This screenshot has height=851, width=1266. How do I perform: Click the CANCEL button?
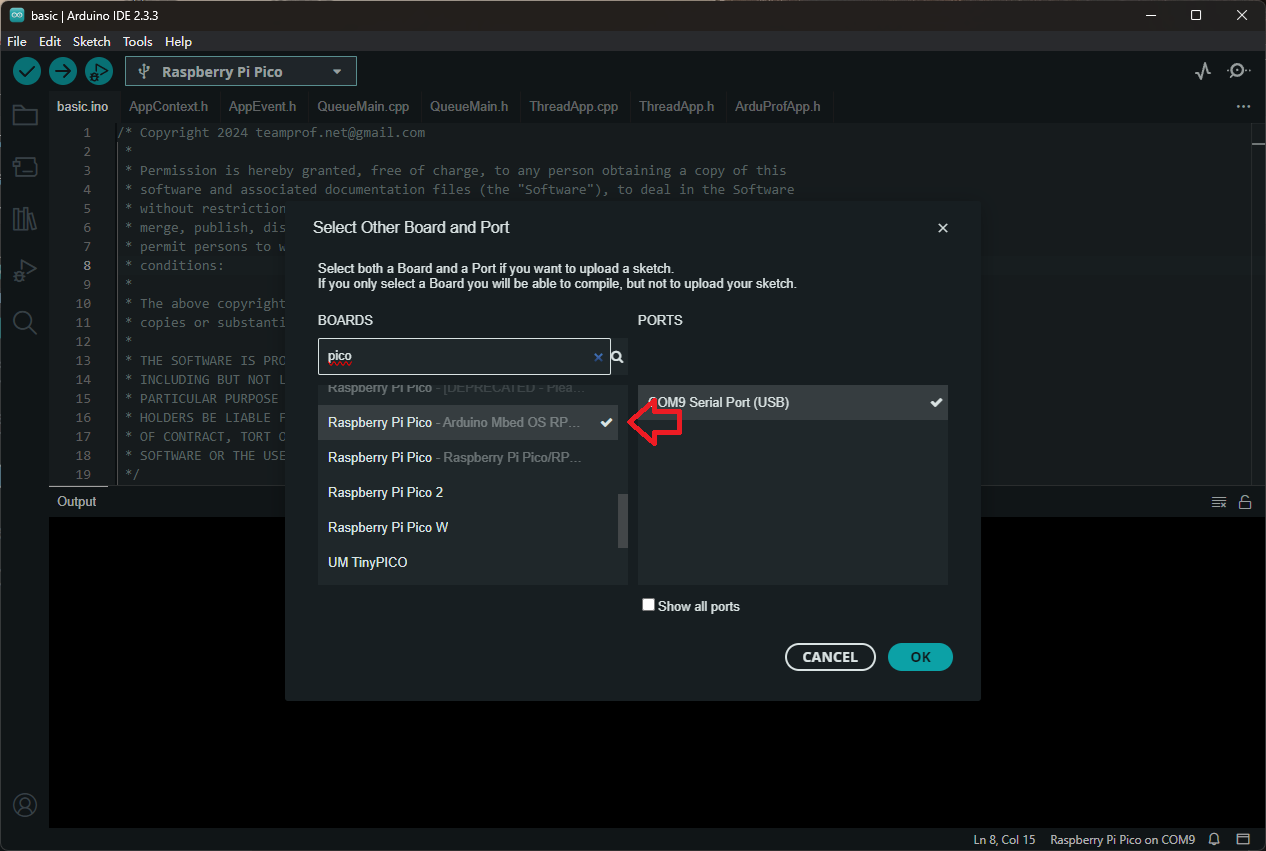tap(830, 657)
